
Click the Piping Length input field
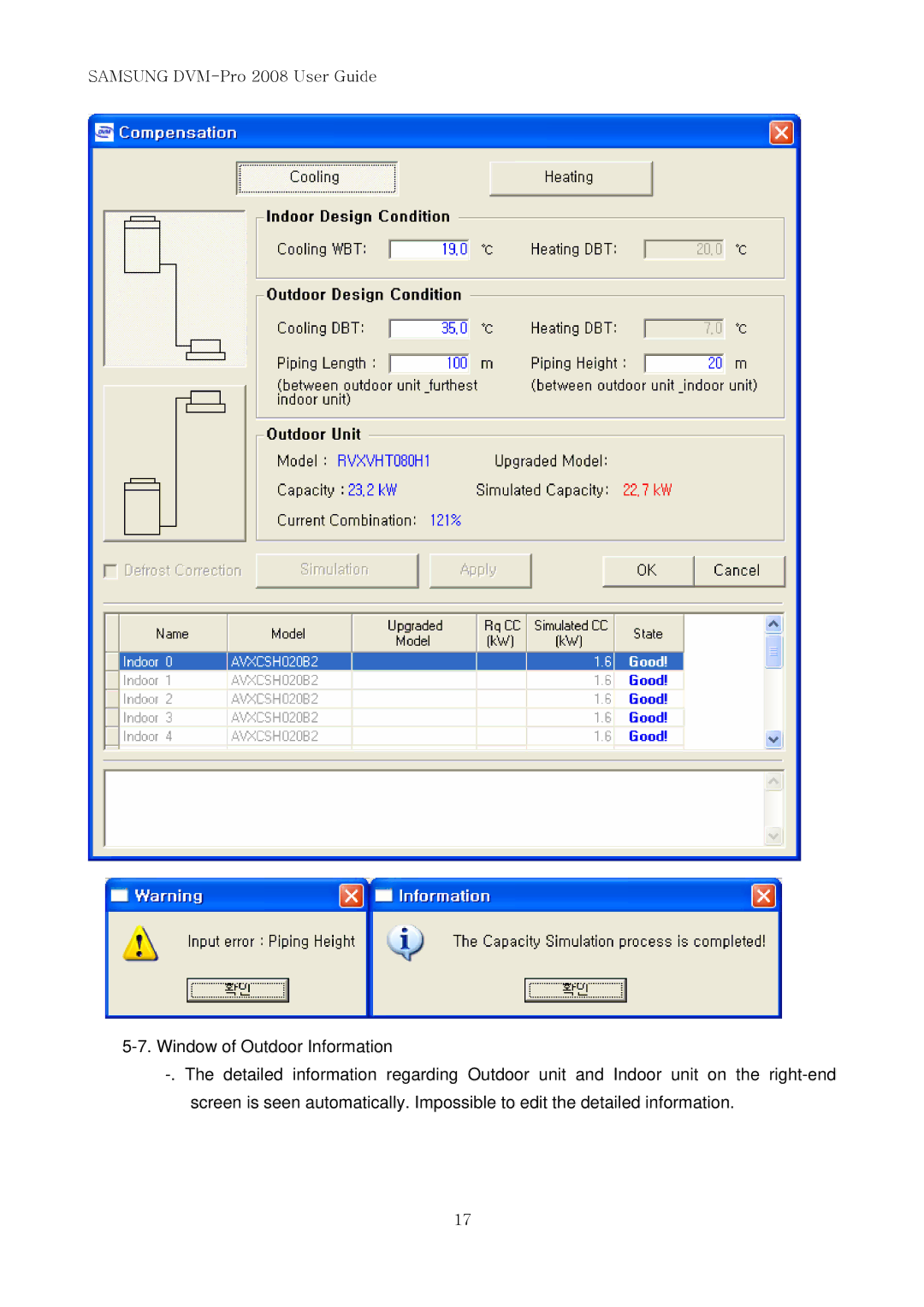pos(429,364)
